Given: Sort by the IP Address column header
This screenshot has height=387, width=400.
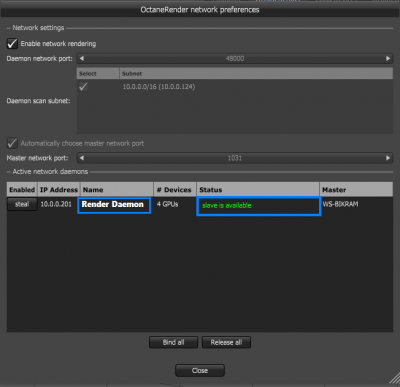Looking at the screenshot, I should (59, 190).
